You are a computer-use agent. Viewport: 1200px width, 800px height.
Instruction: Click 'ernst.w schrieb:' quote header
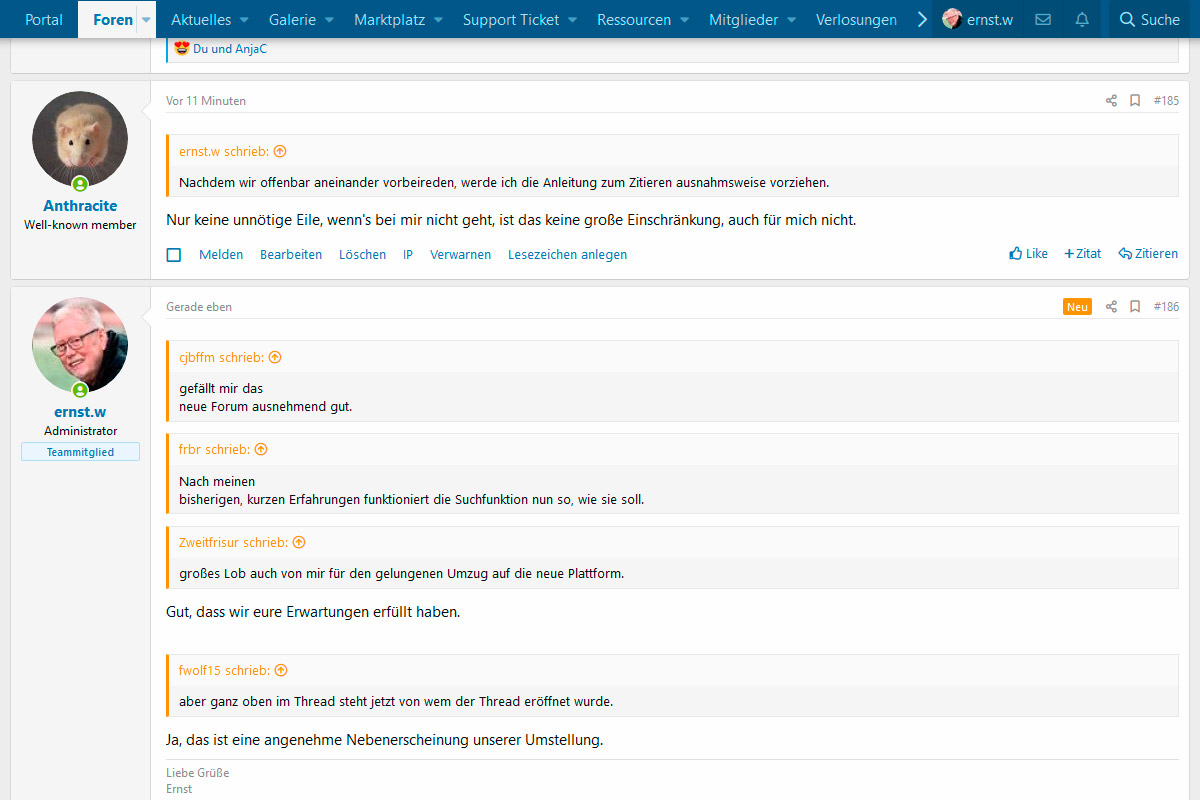click(224, 151)
